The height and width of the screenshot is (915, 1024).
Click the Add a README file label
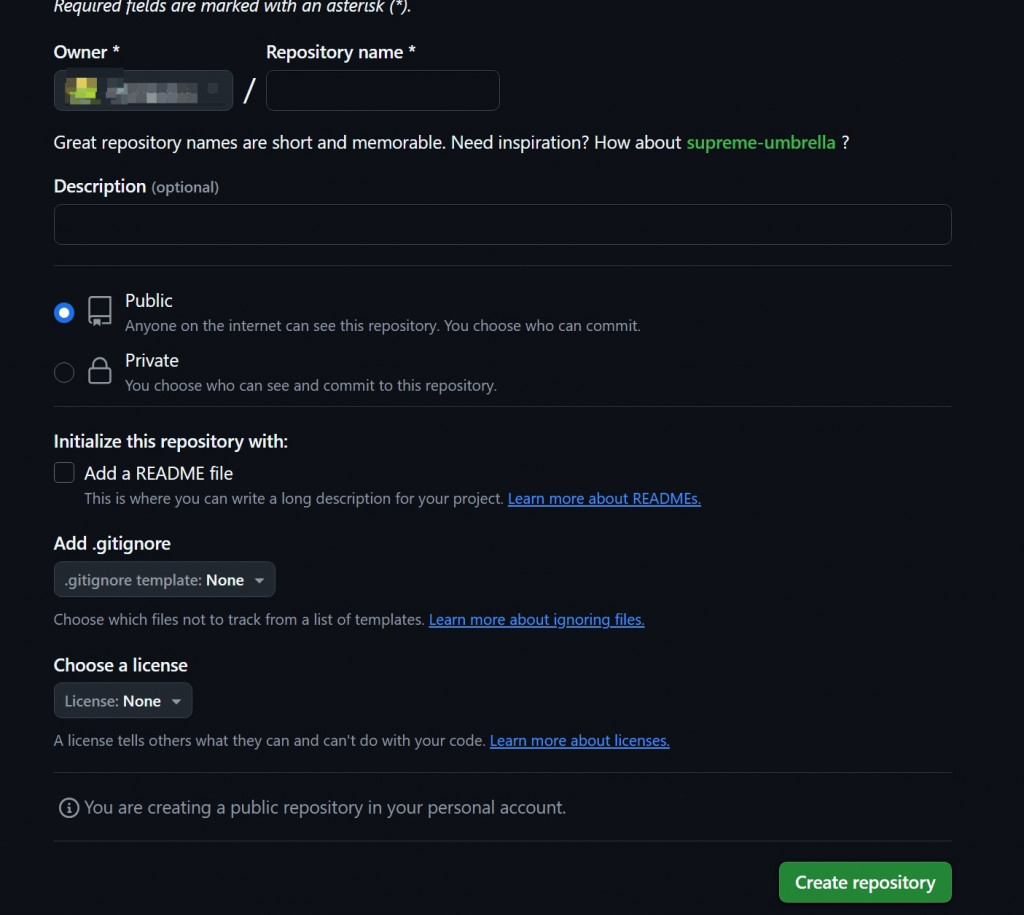click(158, 473)
